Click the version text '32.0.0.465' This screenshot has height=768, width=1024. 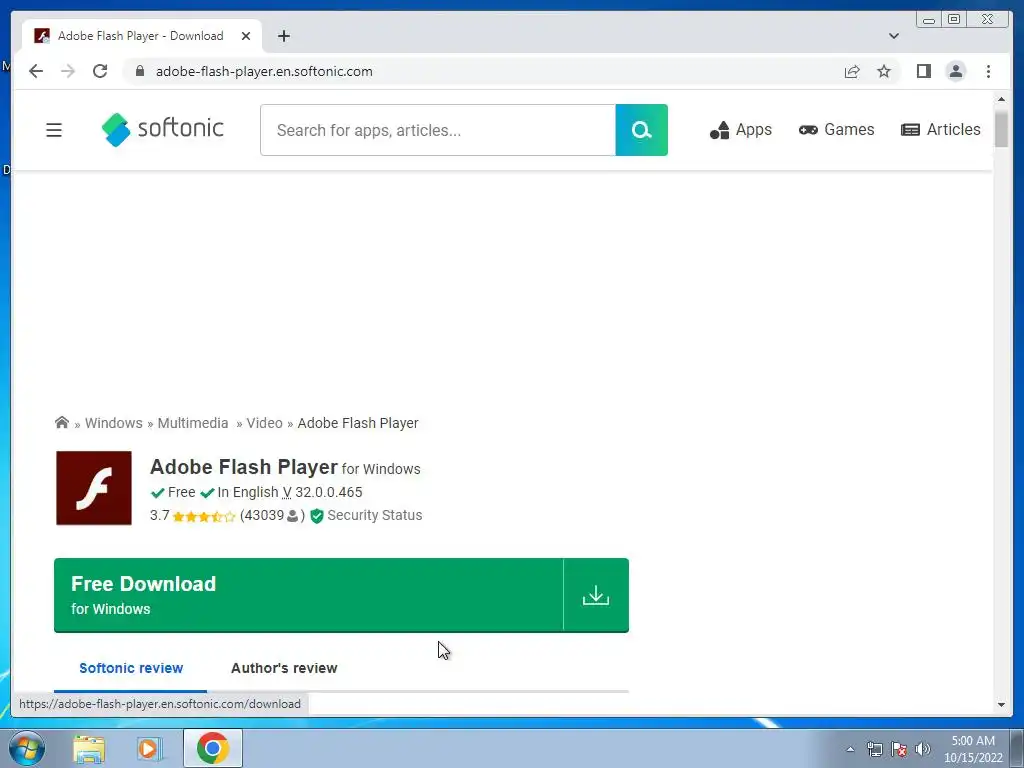(328, 492)
